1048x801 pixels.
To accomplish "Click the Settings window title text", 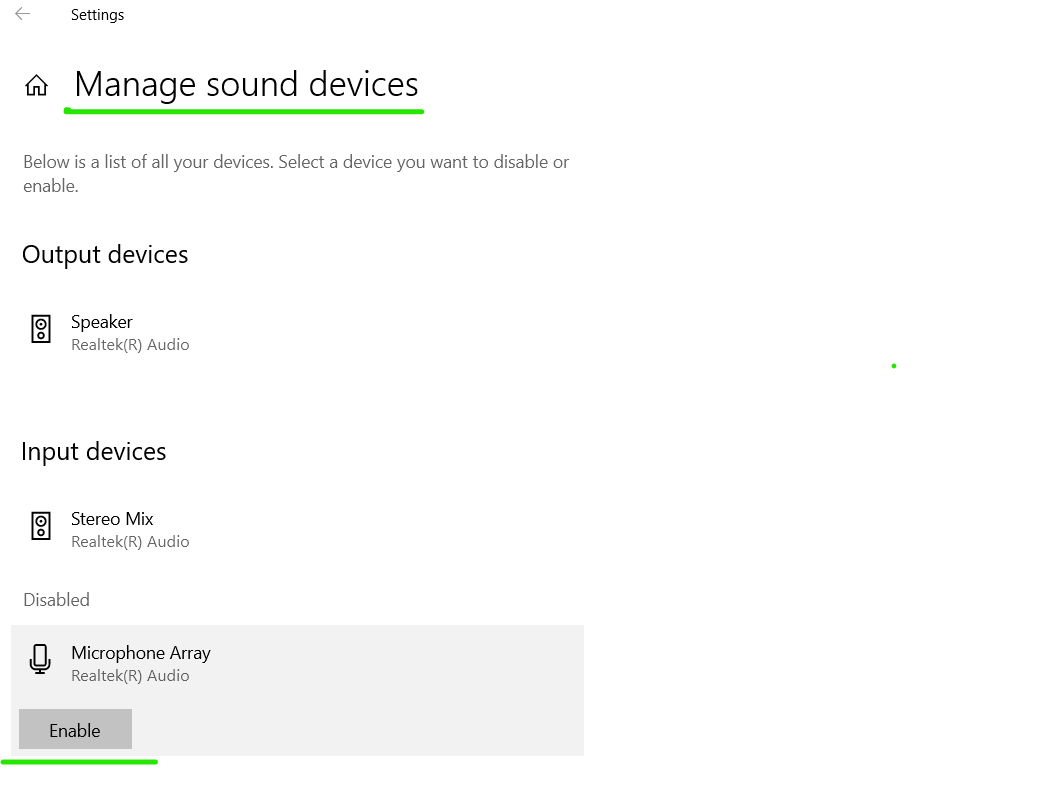I will tap(97, 15).
